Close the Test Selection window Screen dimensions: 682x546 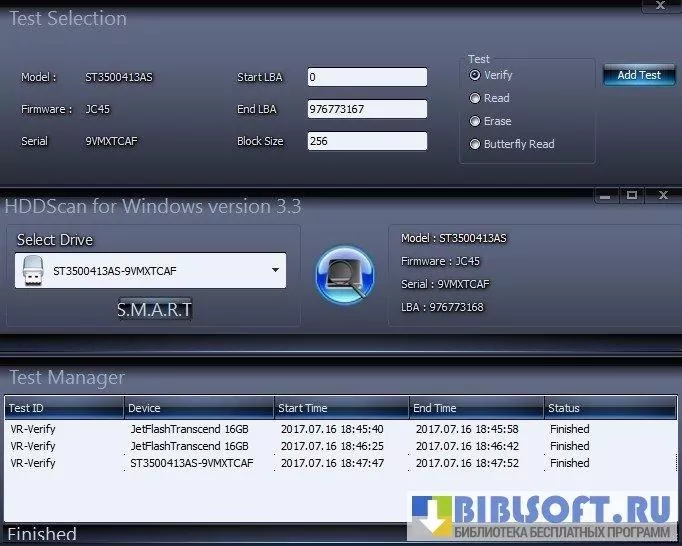pyautogui.click(x=661, y=6)
